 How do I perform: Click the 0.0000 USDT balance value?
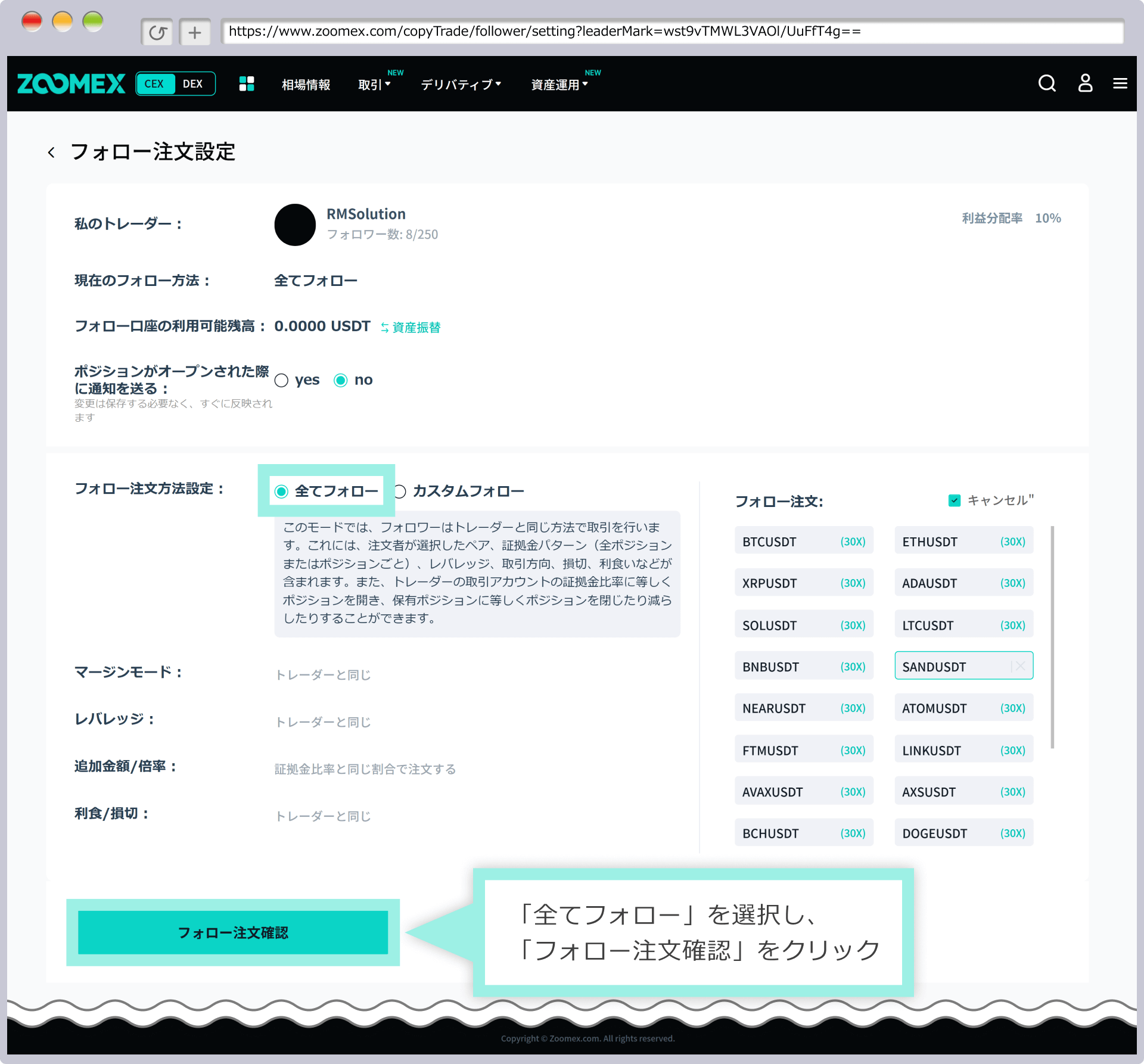322,326
